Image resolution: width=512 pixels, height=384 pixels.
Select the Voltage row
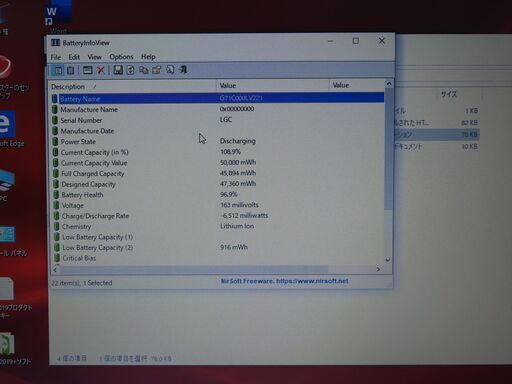click(218, 205)
